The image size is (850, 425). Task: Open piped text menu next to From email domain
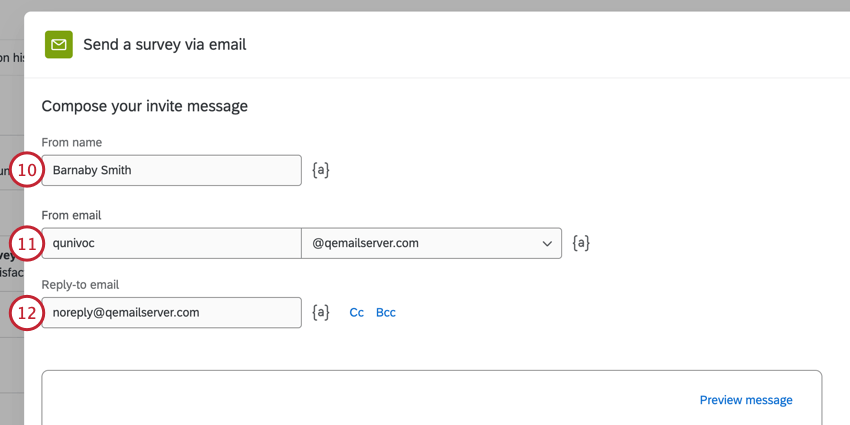click(581, 242)
